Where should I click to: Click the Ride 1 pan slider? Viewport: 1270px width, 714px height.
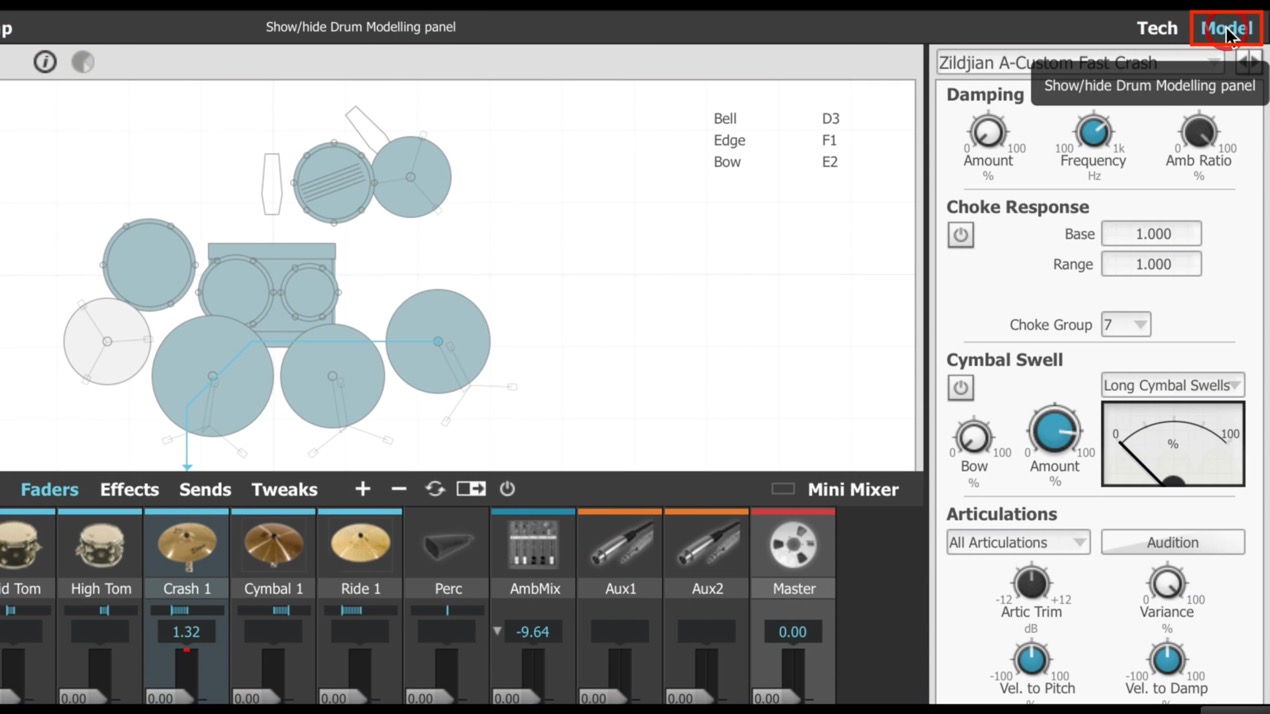[360, 610]
